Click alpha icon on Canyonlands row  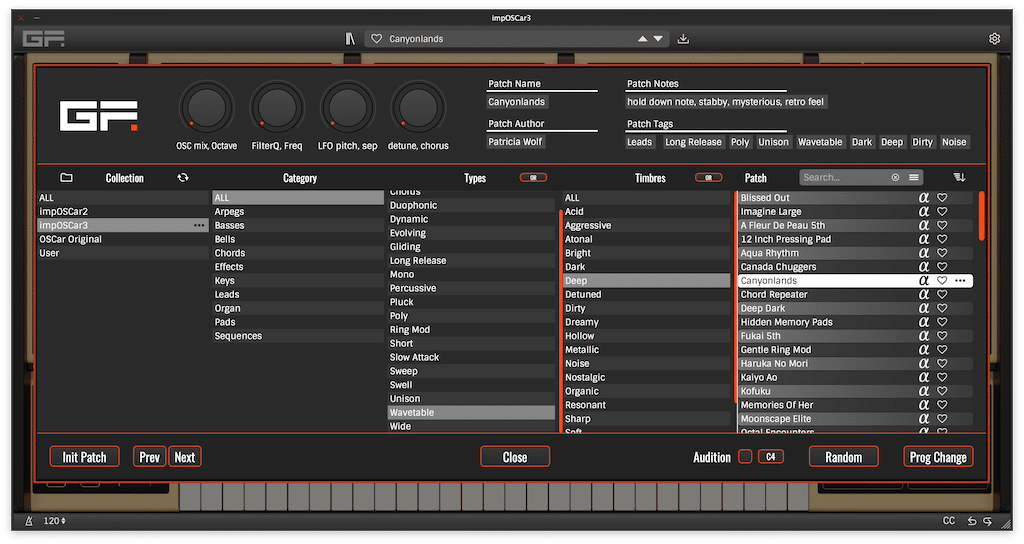[923, 281]
